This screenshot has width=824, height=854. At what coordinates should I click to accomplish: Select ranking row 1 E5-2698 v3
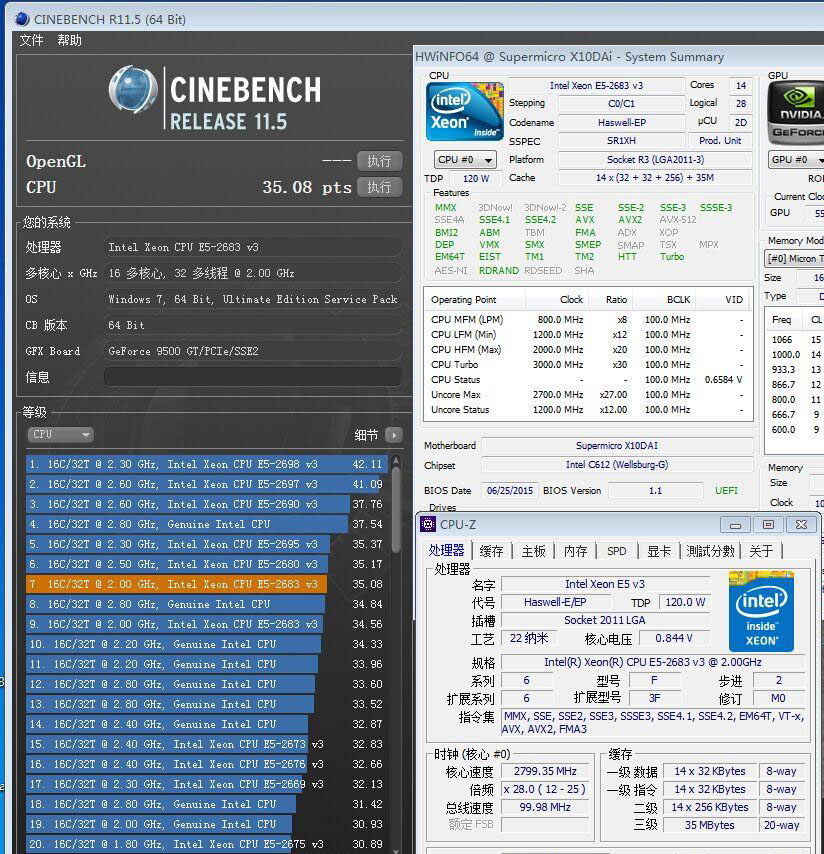pos(206,464)
